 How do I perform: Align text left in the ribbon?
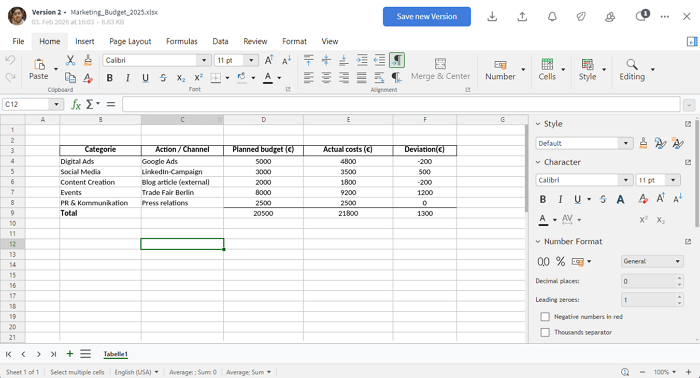pos(308,78)
